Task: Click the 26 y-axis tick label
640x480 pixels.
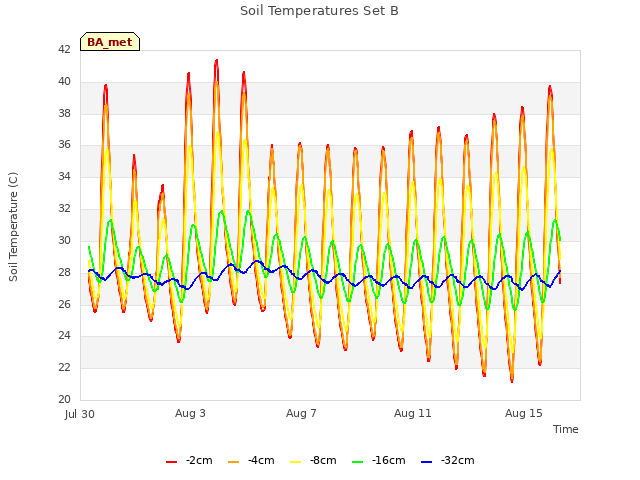Action: pyautogui.click(x=64, y=304)
